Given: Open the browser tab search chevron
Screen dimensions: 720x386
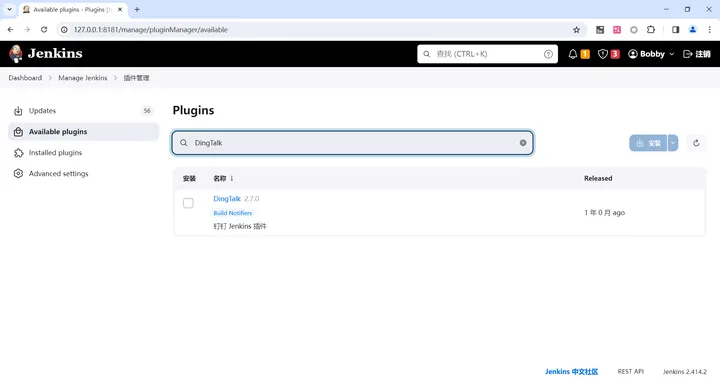Looking at the screenshot, I should [9, 9].
